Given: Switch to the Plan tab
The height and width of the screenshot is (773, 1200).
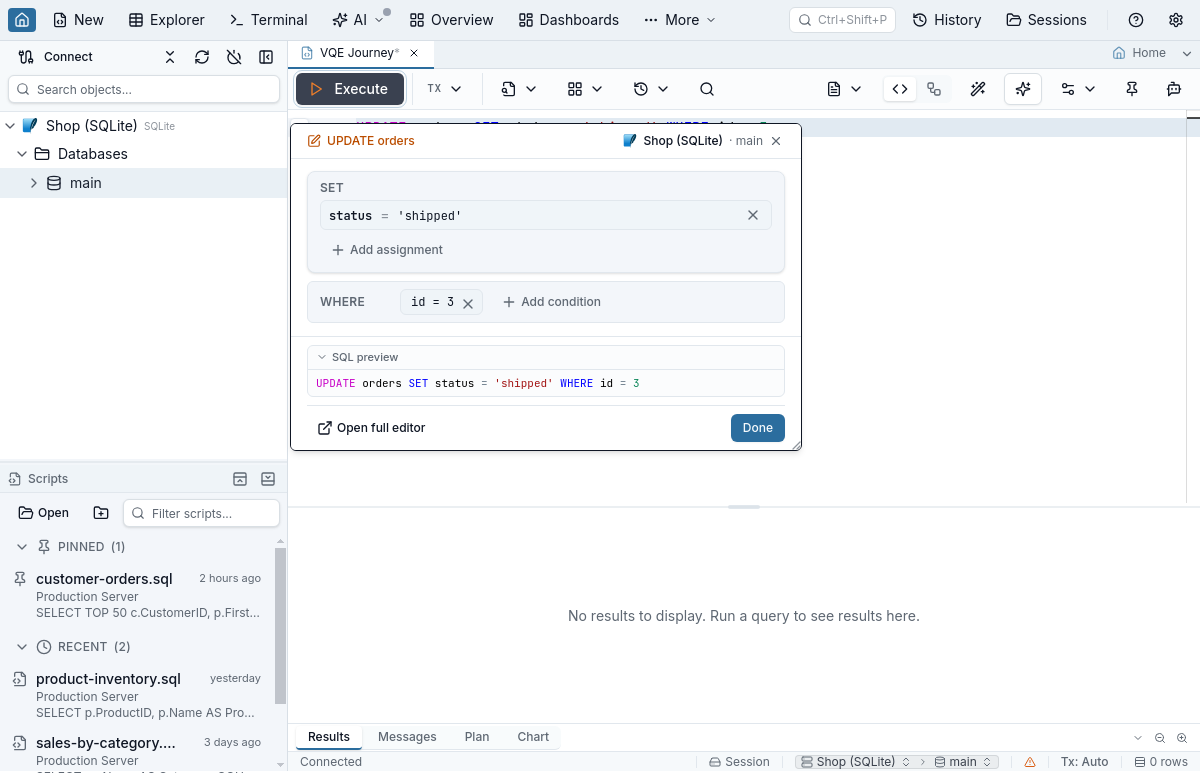Looking at the screenshot, I should coord(477,737).
